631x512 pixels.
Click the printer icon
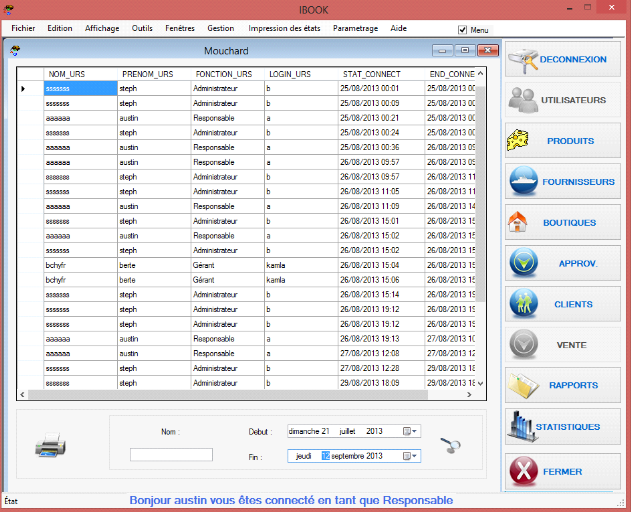52,445
